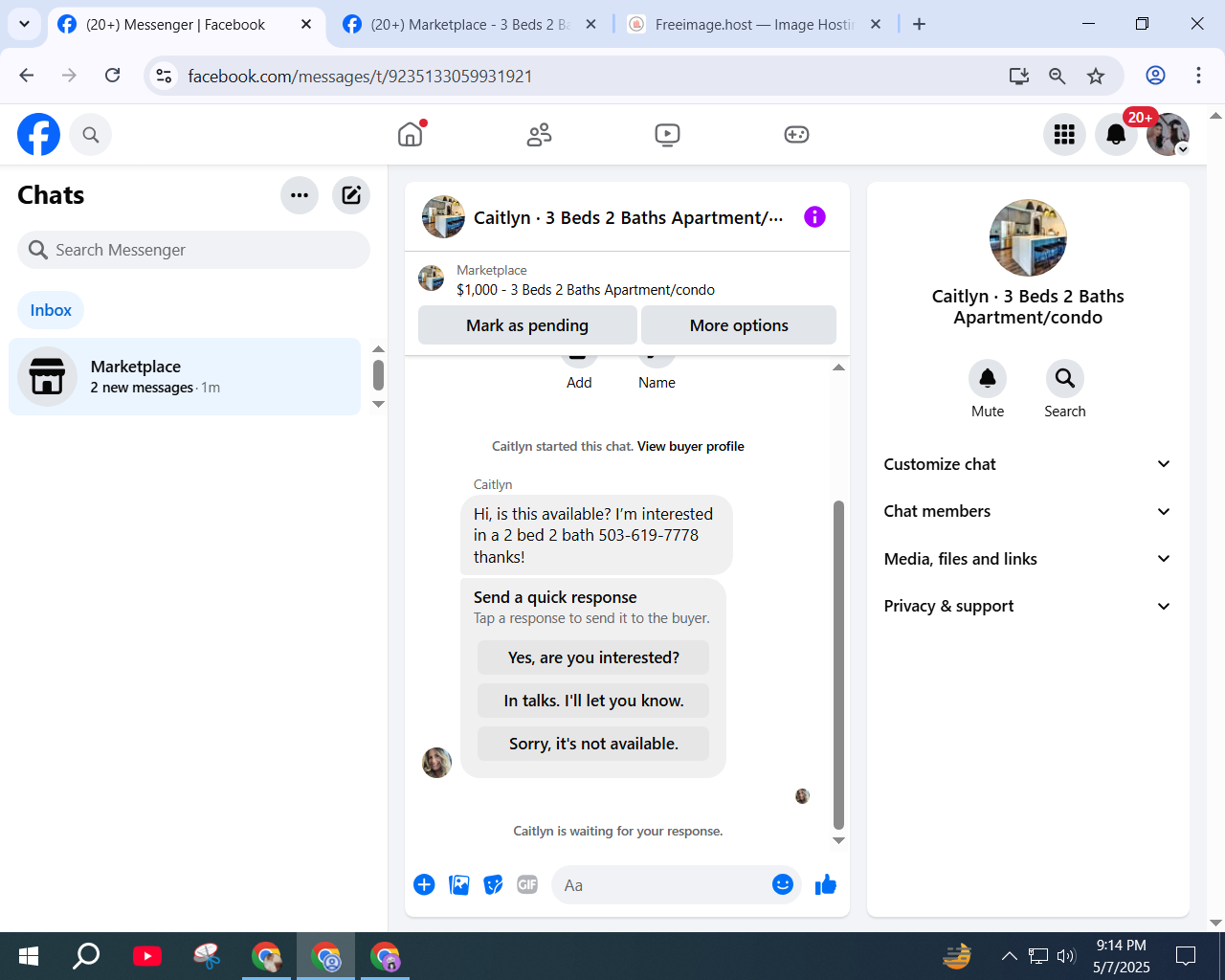
Task: Open Chrome three-dot menu
Action: [x=1198, y=76]
